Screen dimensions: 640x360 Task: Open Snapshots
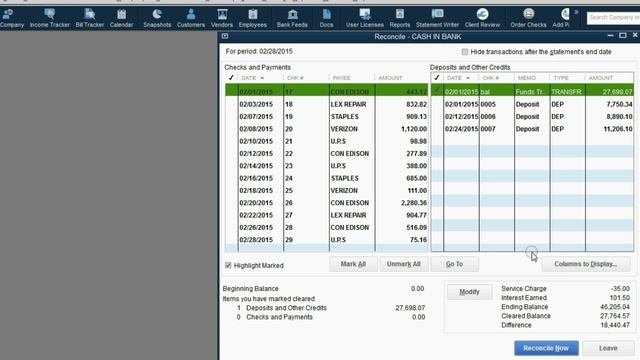157,18
